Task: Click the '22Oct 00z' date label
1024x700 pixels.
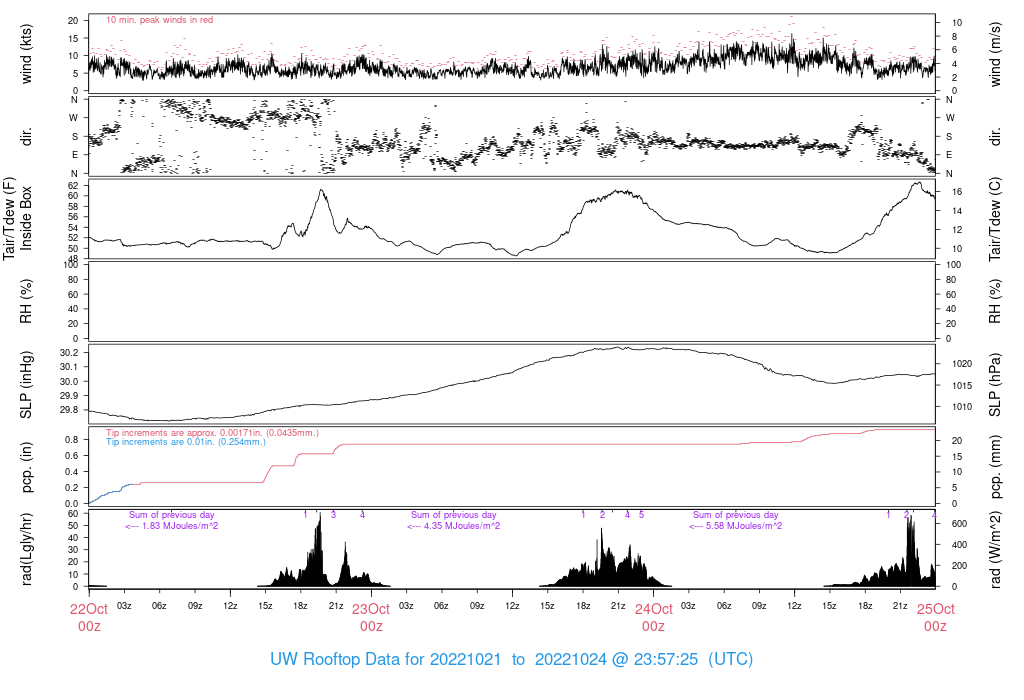Action: (x=89, y=618)
